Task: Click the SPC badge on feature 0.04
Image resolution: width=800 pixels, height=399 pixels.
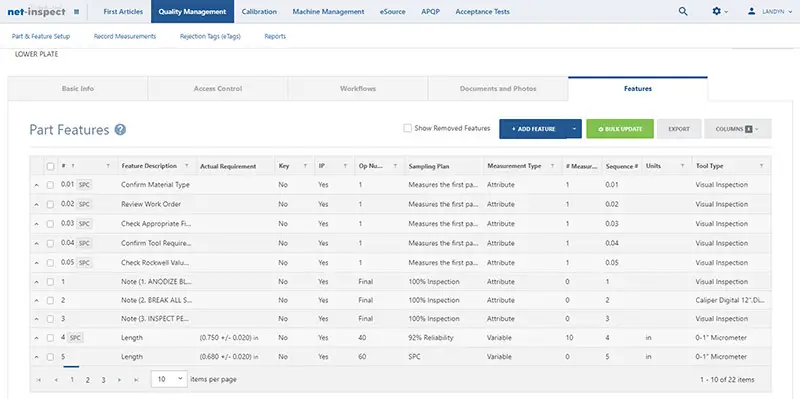Action: click(x=84, y=243)
